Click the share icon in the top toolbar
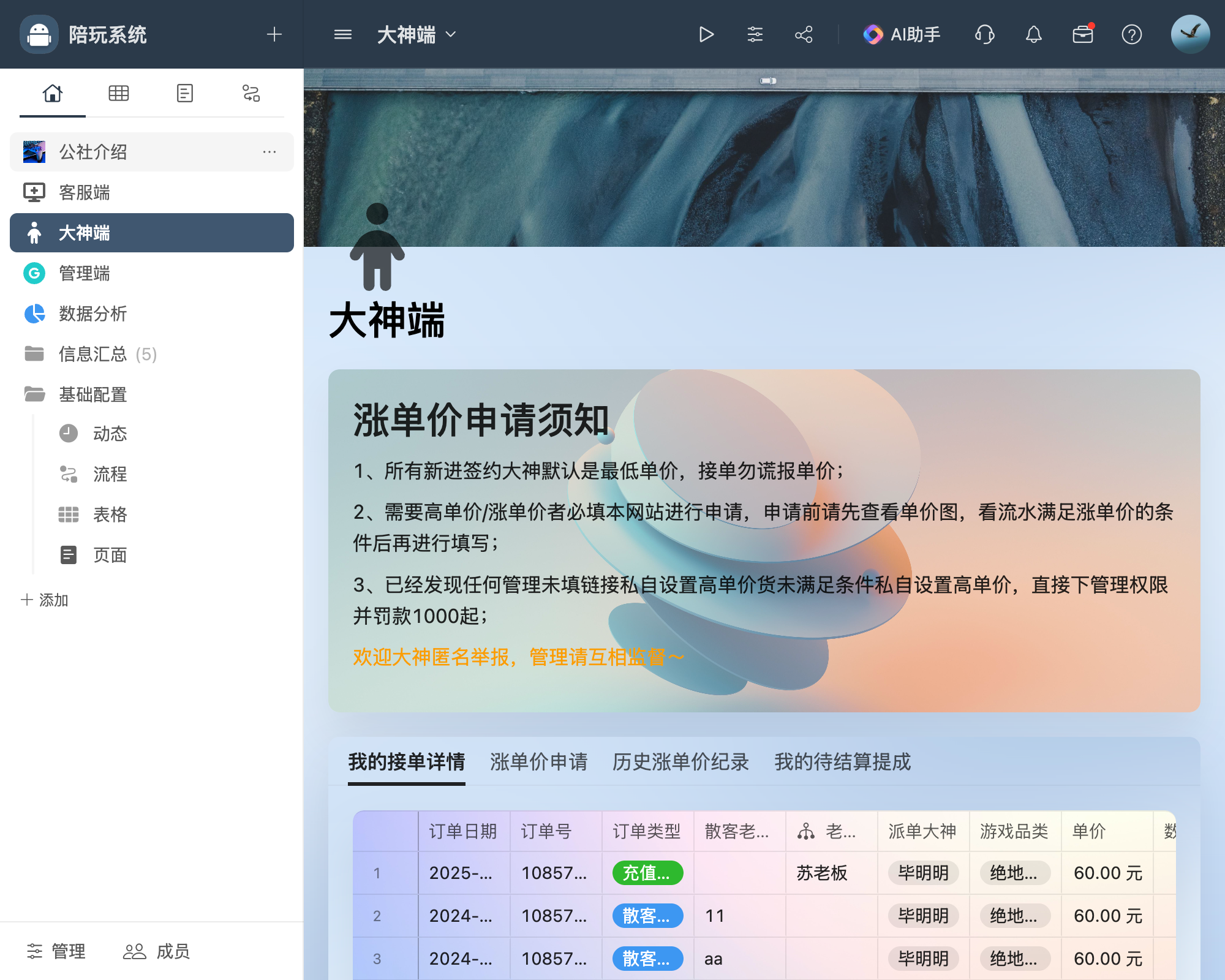 [804, 34]
